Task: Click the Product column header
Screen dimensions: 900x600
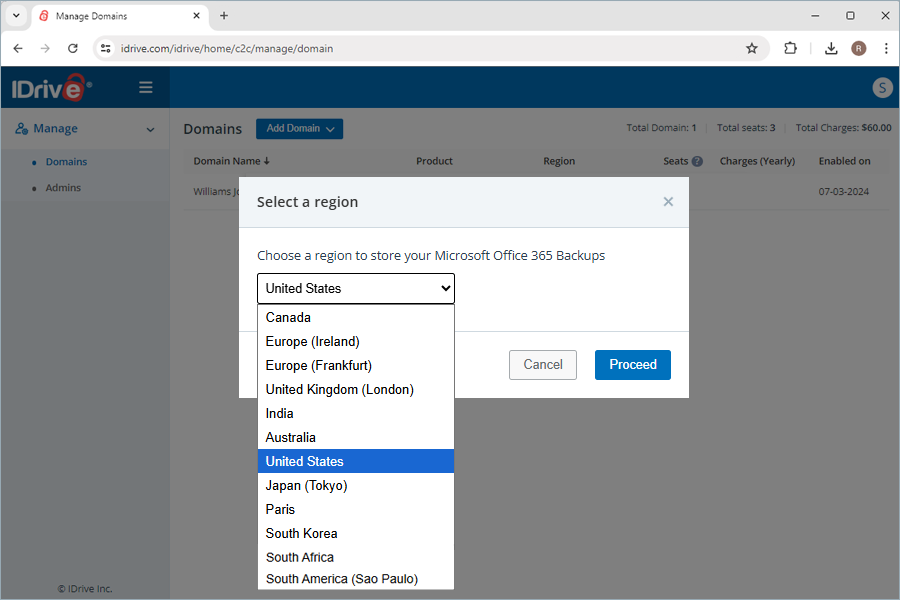Action: 434,161
